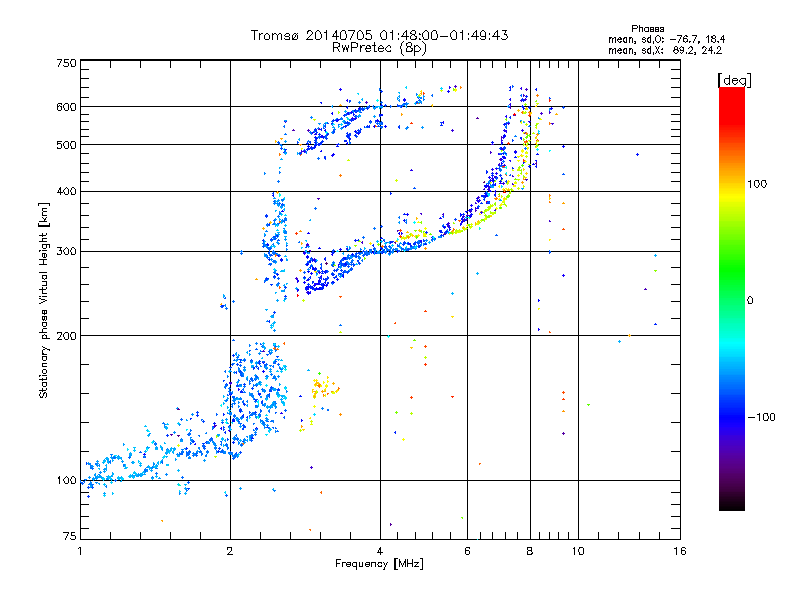
Task: Click the dense blue E-layer cluster above 2 MHz
Action: point(255,393)
